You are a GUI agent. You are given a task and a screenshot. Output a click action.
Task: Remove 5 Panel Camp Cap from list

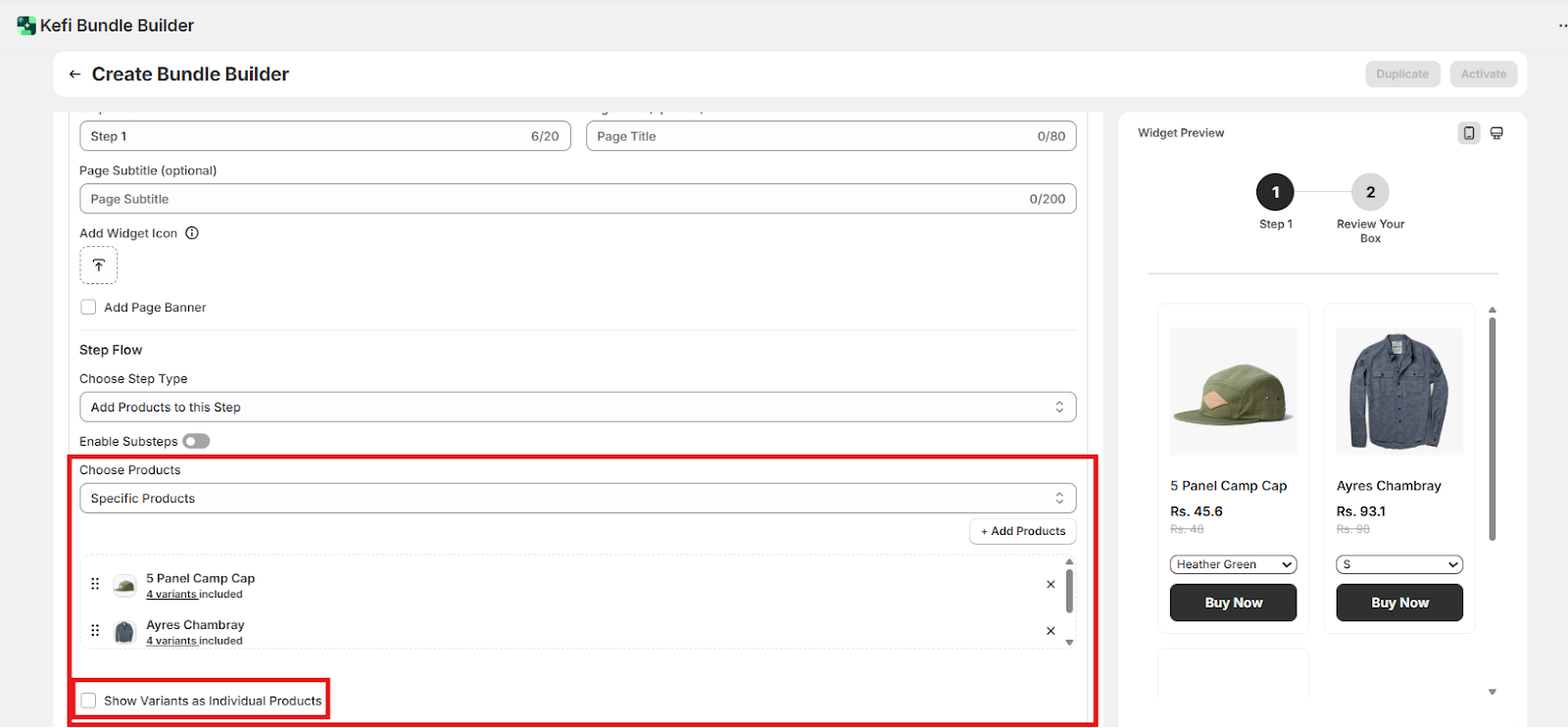pyautogui.click(x=1051, y=585)
